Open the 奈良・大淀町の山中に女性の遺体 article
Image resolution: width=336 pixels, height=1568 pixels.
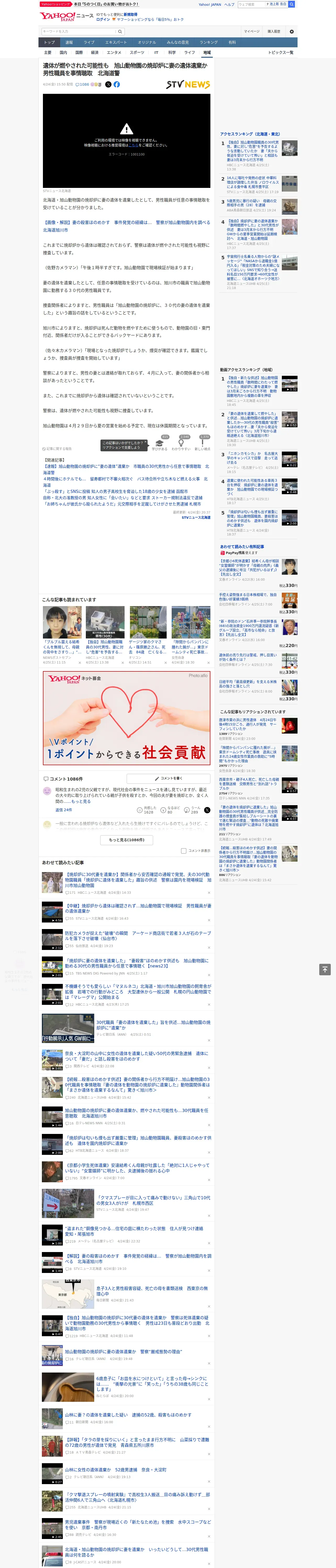pyautogui.click(x=137, y=1056)
